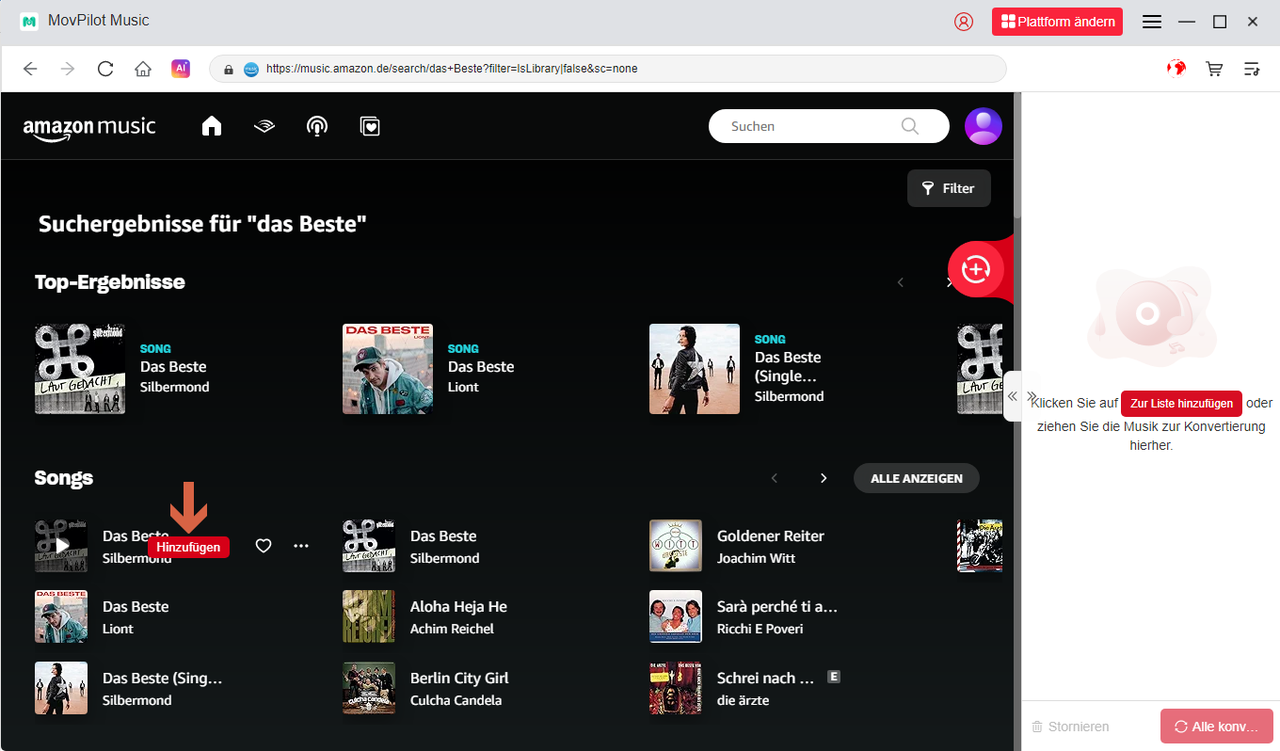Open the AI assistant icon in toolbar
The image size is (1280, 751).
pos(180,68)
